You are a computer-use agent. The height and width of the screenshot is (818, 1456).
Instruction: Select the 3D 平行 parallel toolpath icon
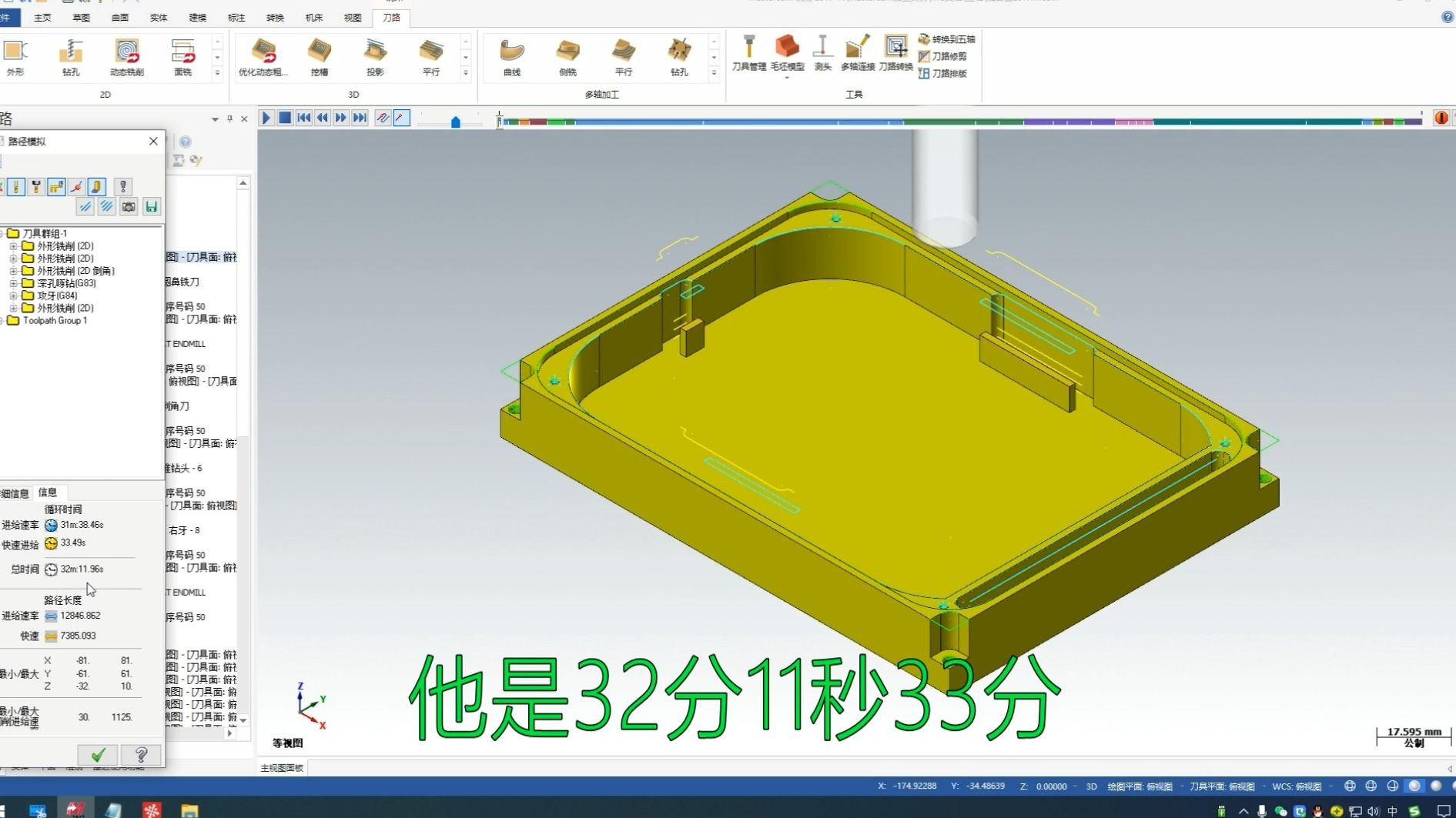click(431, 58)
